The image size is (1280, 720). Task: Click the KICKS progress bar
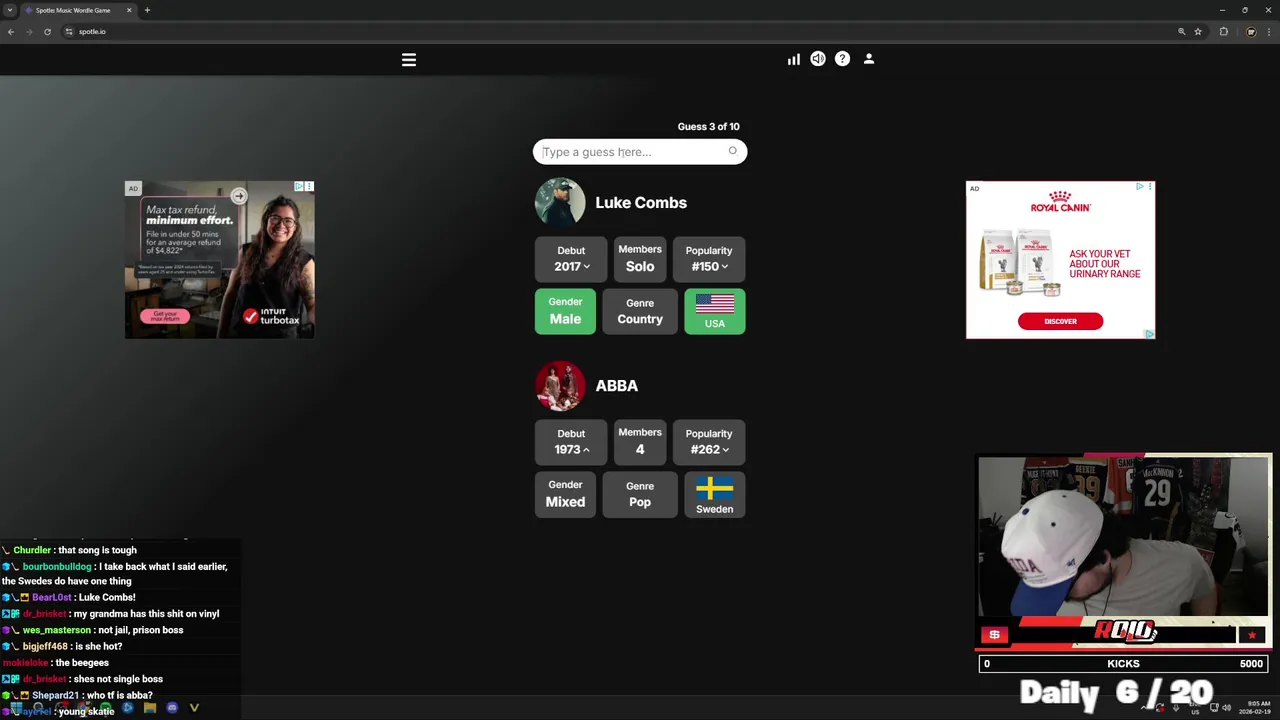coord(1124,664)
